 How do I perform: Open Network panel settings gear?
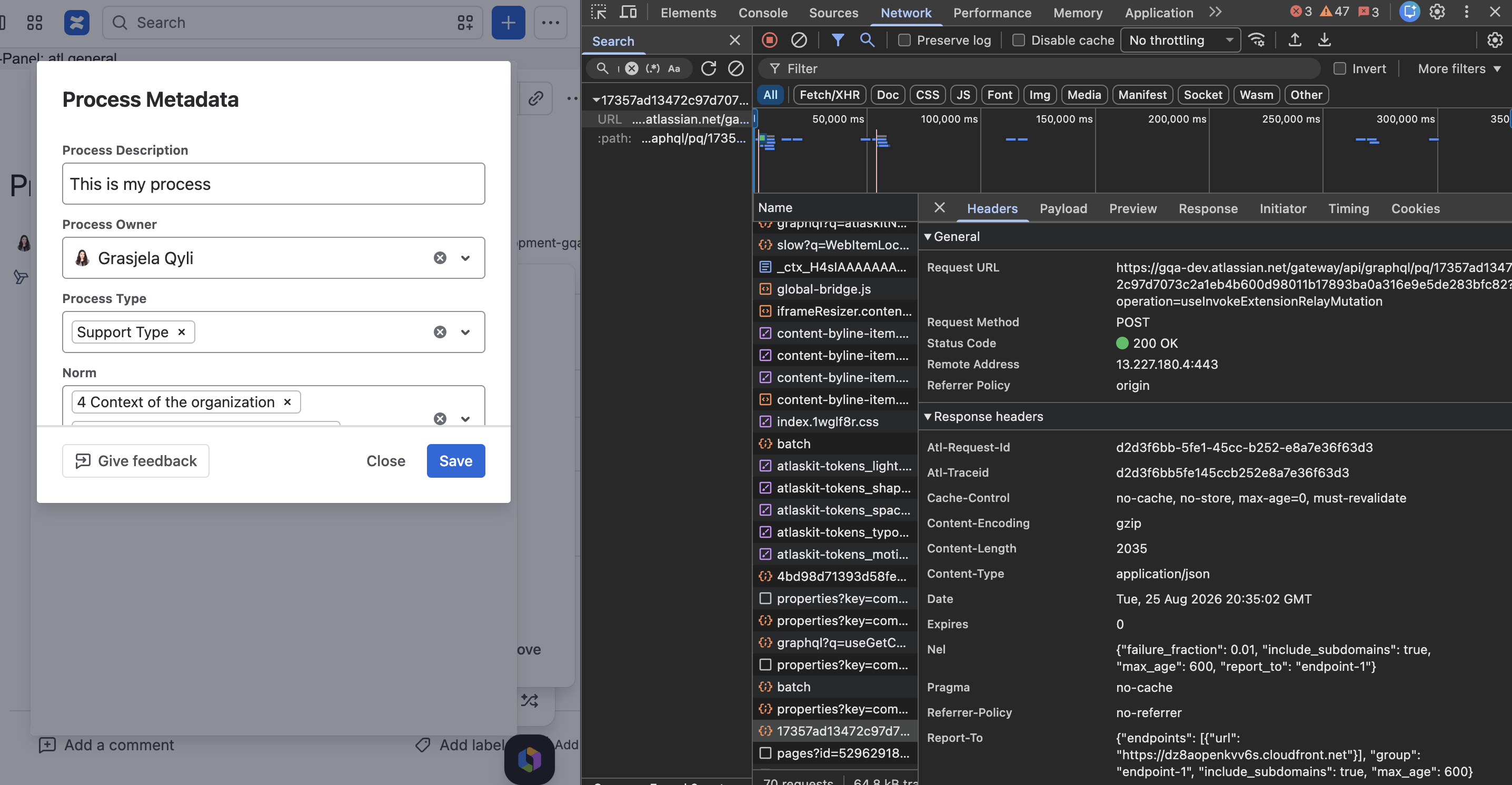1495,40
